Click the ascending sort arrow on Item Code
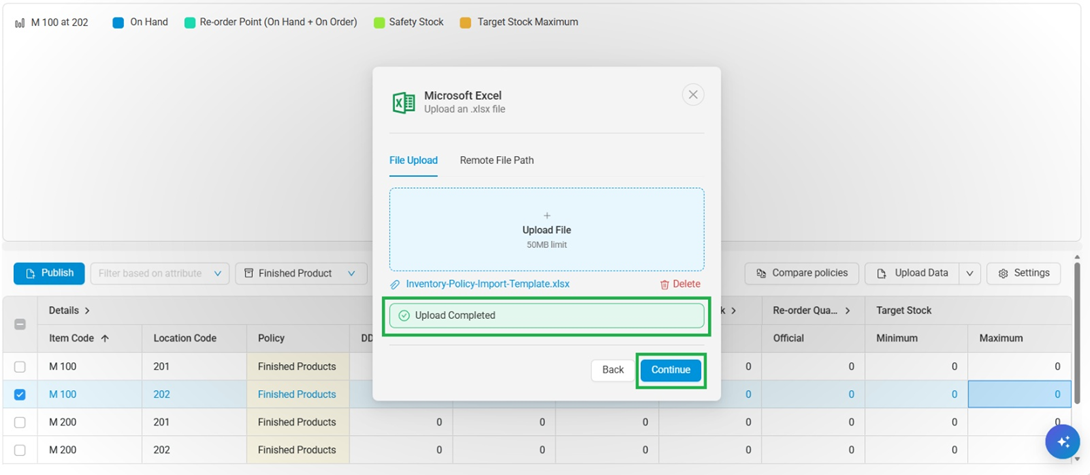The image size is (1090, 475). [105, 339]
